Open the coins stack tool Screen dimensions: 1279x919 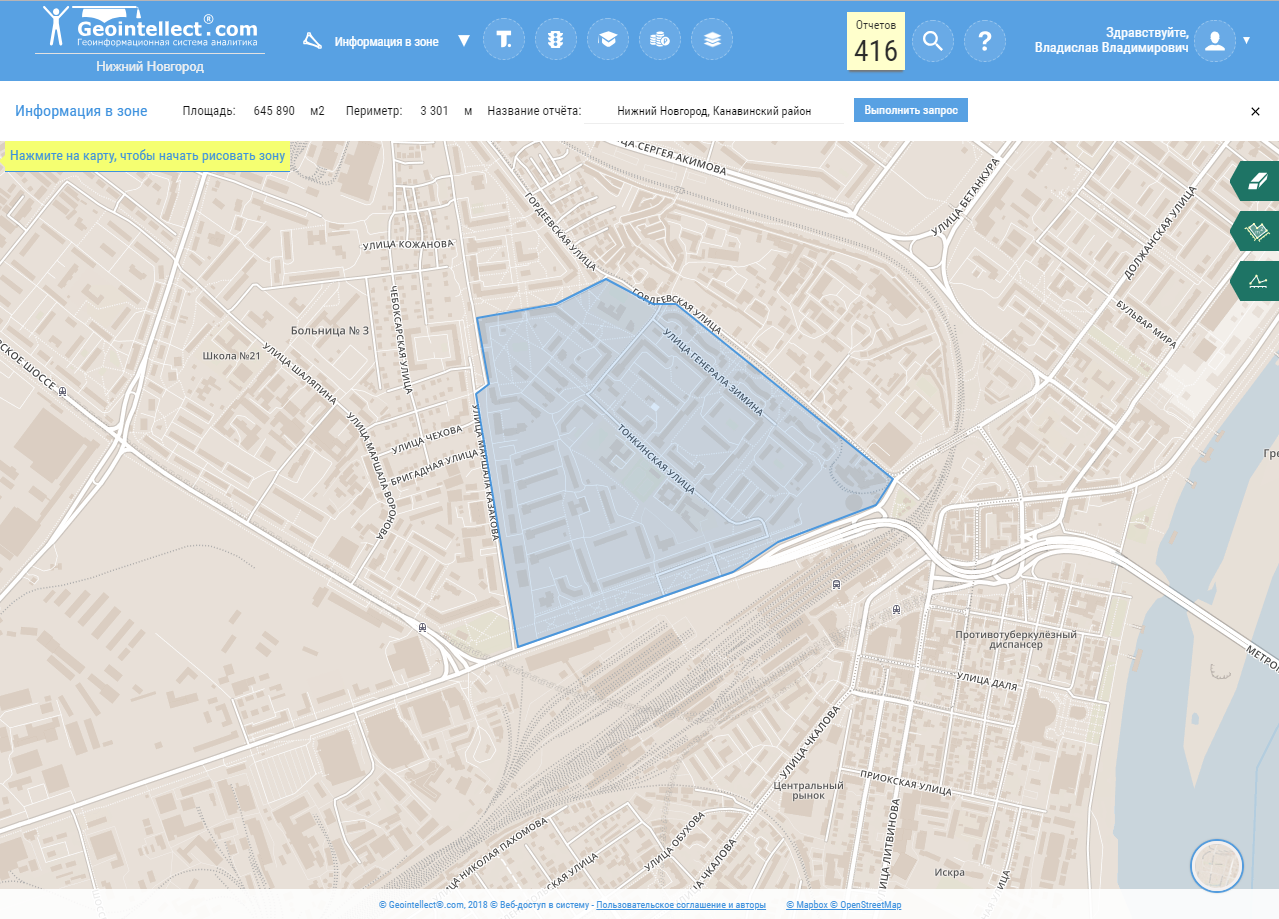click(660, 41)
